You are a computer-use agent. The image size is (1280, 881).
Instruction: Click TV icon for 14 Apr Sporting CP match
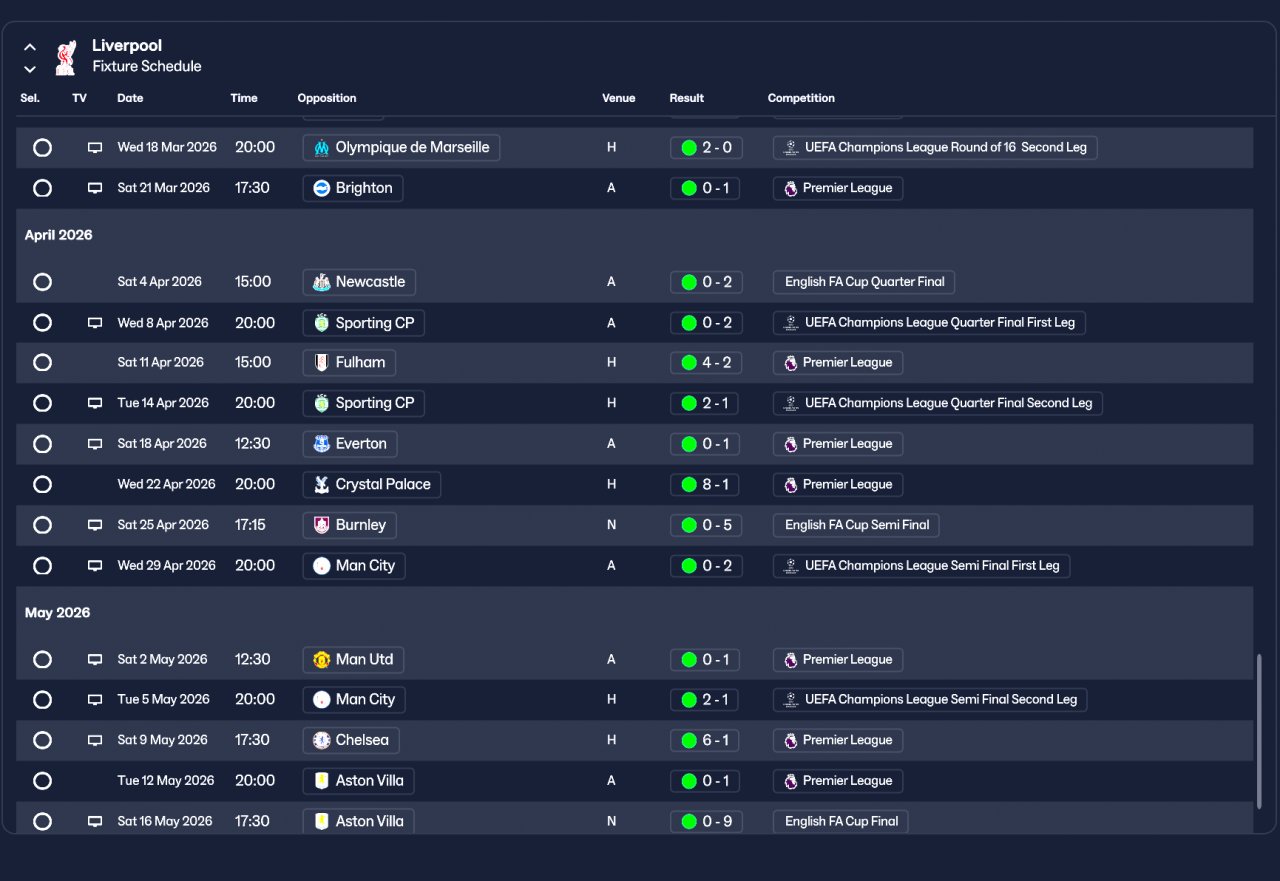pyautogui.click(x=95, y=403)
